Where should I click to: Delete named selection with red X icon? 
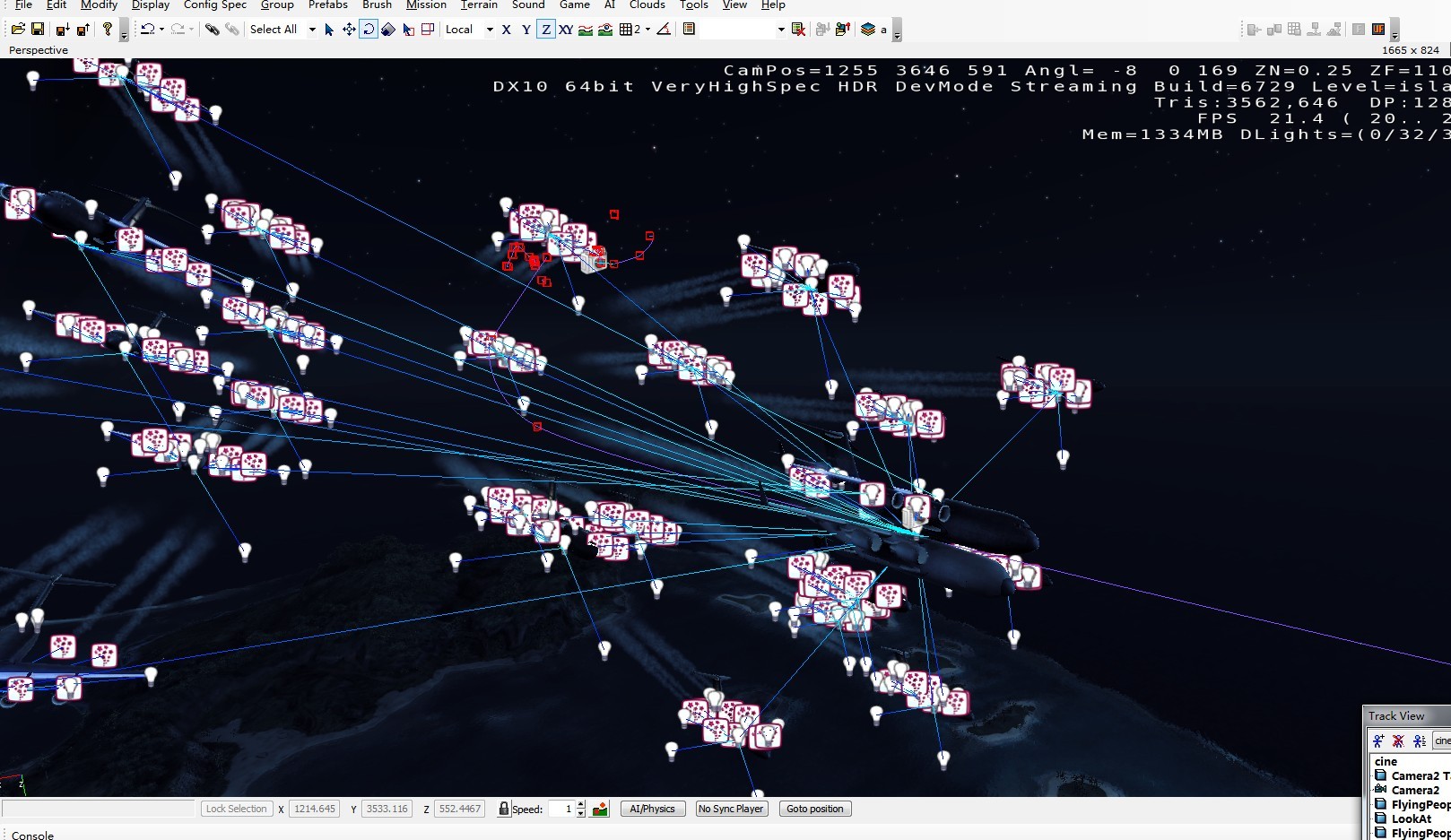click(798, 30)
